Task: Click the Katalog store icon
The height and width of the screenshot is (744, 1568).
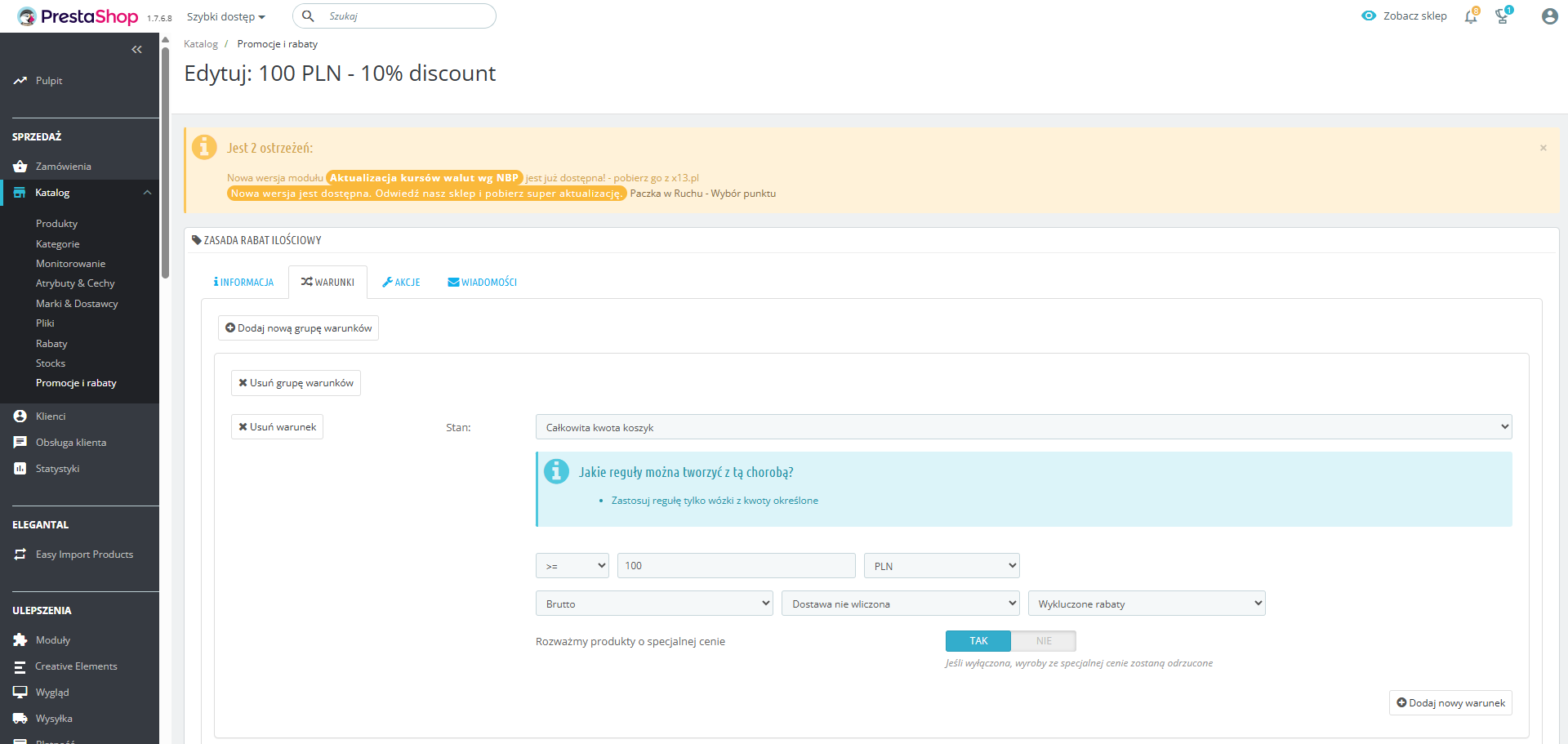Action: (20, 193)
